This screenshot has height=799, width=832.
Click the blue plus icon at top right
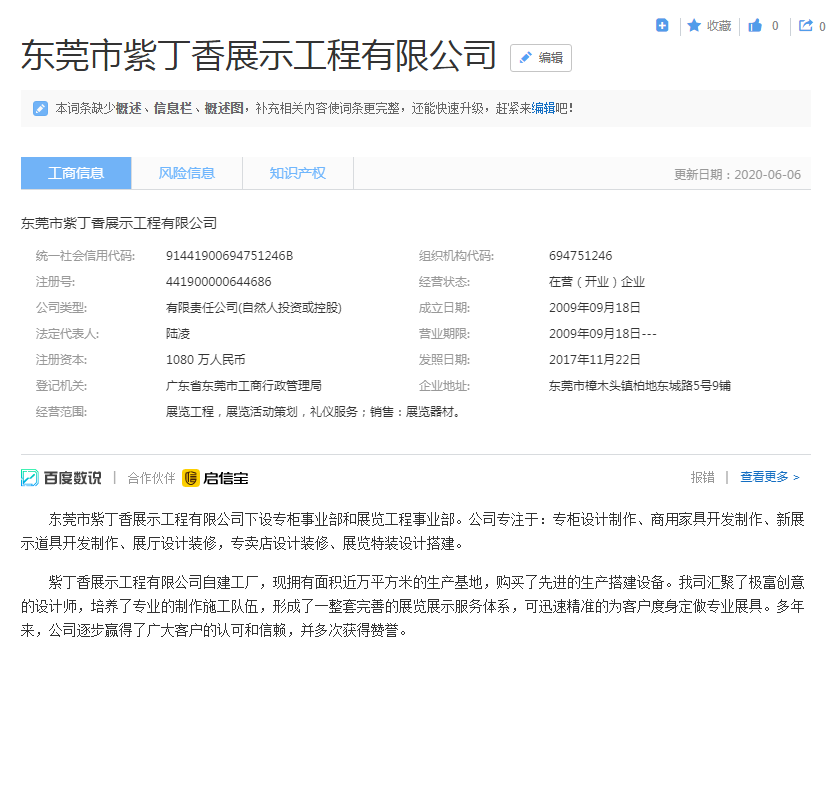click(x=662, y=26)
